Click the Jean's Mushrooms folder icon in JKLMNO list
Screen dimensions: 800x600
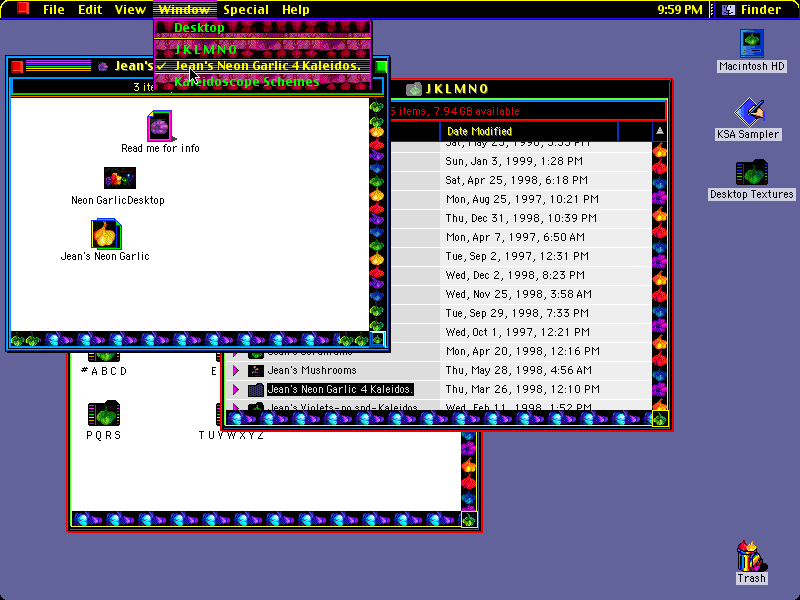256,370
